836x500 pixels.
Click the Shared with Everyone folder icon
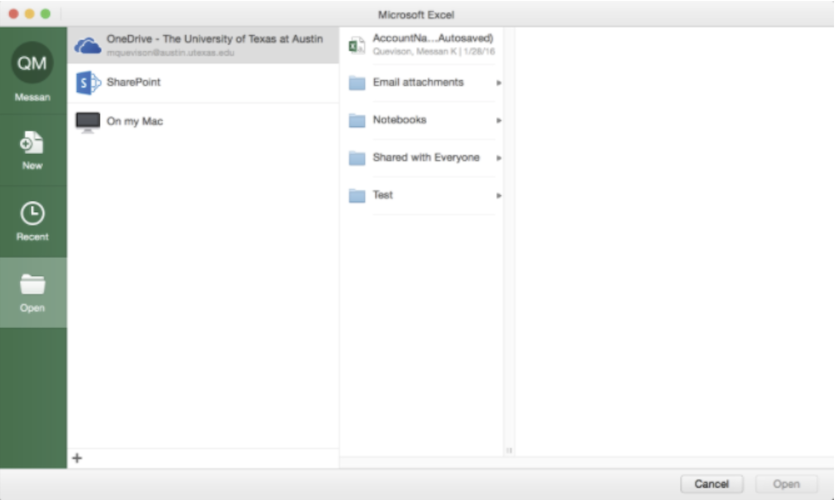[357, 158]
